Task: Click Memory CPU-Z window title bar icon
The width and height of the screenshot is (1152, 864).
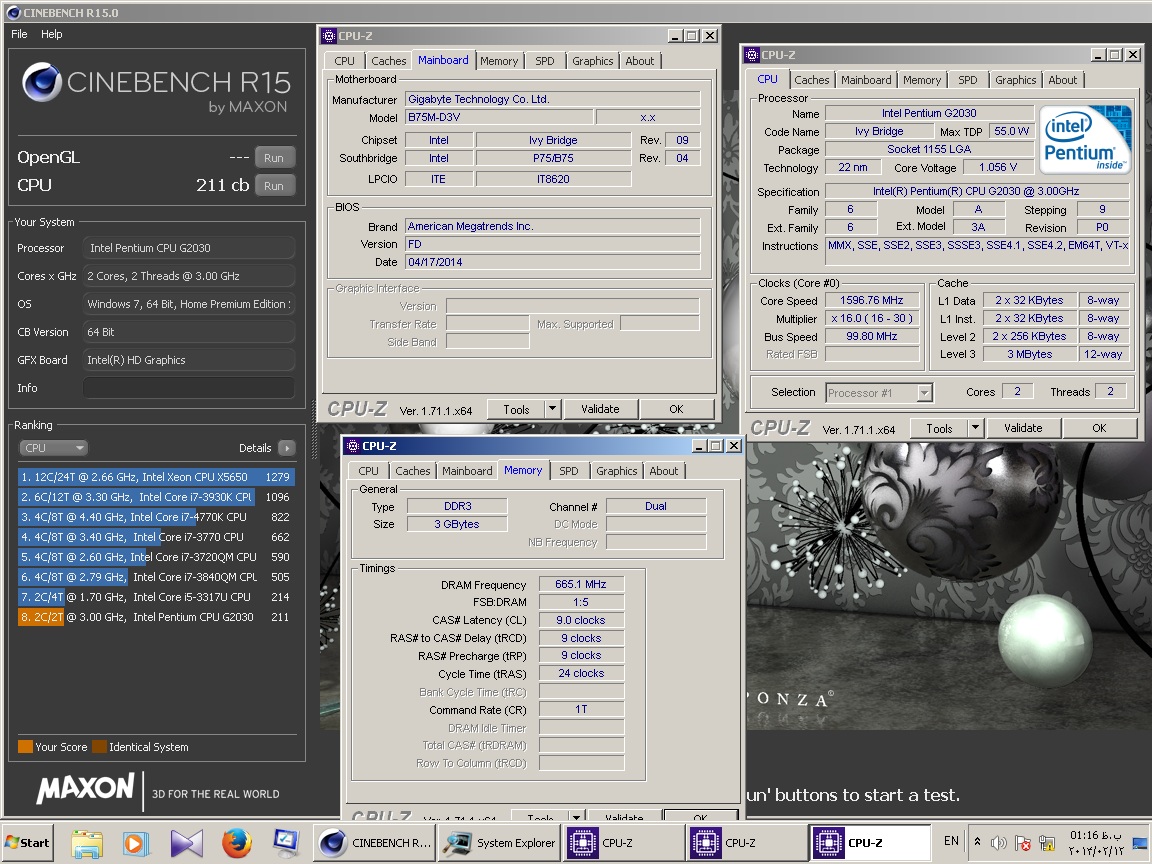Action: click(x=353, y=446)
